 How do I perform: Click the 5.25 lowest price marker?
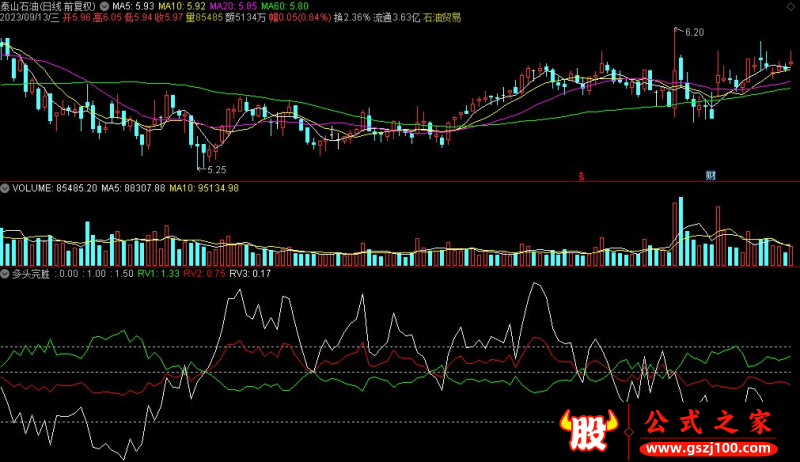(216, 170)
